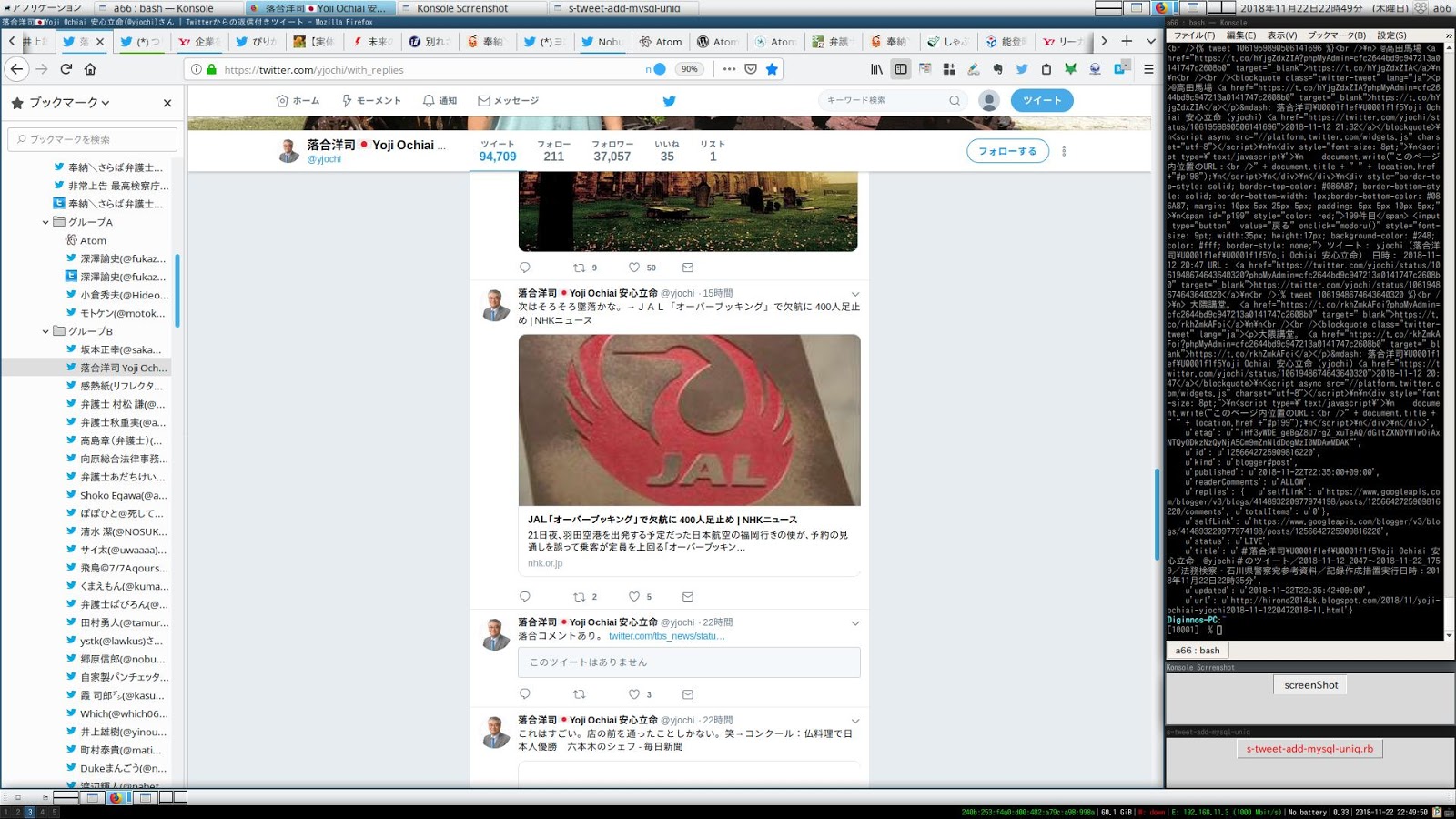Go back with the browser back arrow
The height and width of the screenshot is (819, 1456).
[17, 69]
